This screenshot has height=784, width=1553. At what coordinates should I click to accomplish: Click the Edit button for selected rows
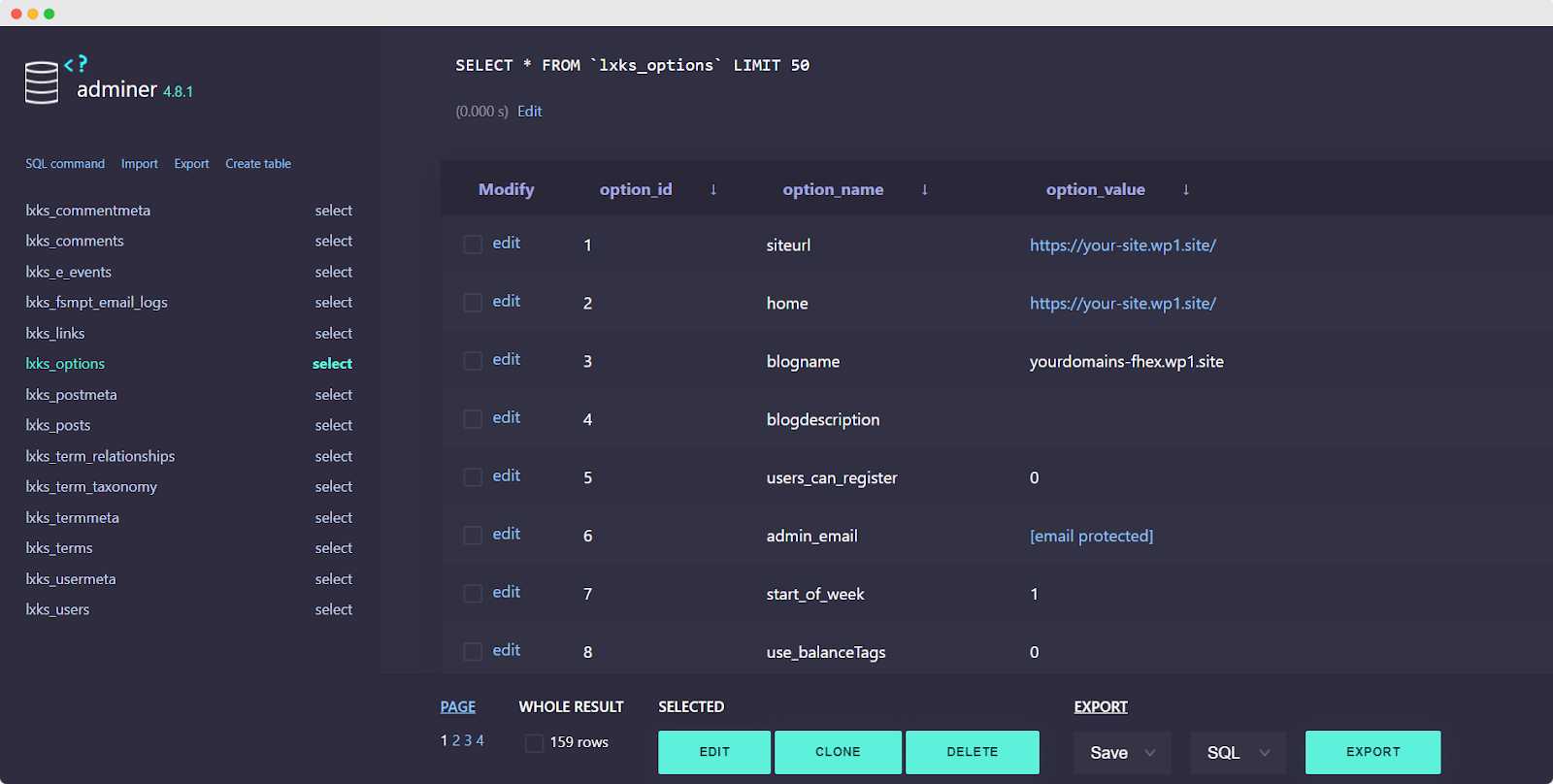click(x=714, y=752)
